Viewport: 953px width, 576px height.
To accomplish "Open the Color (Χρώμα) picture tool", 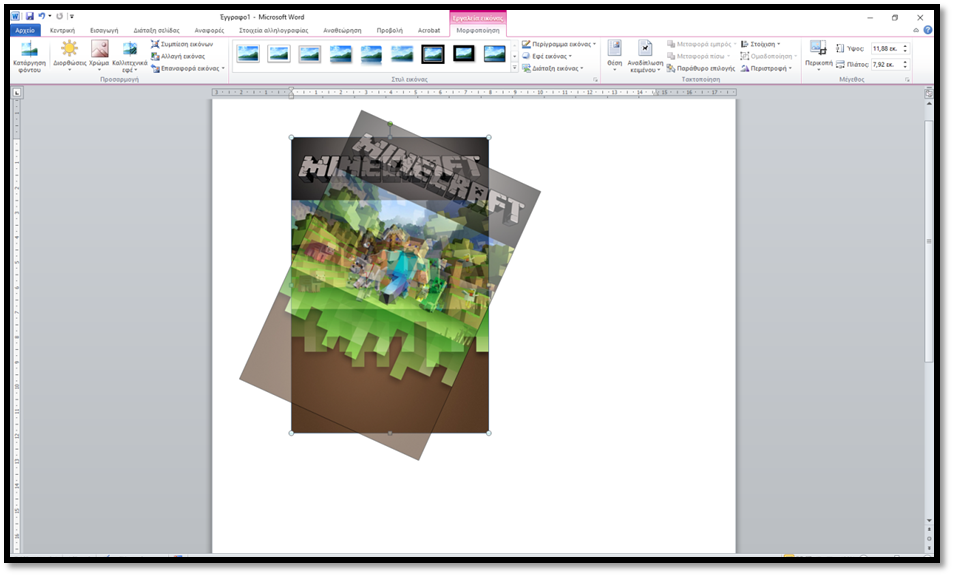I will pos(99,57).
